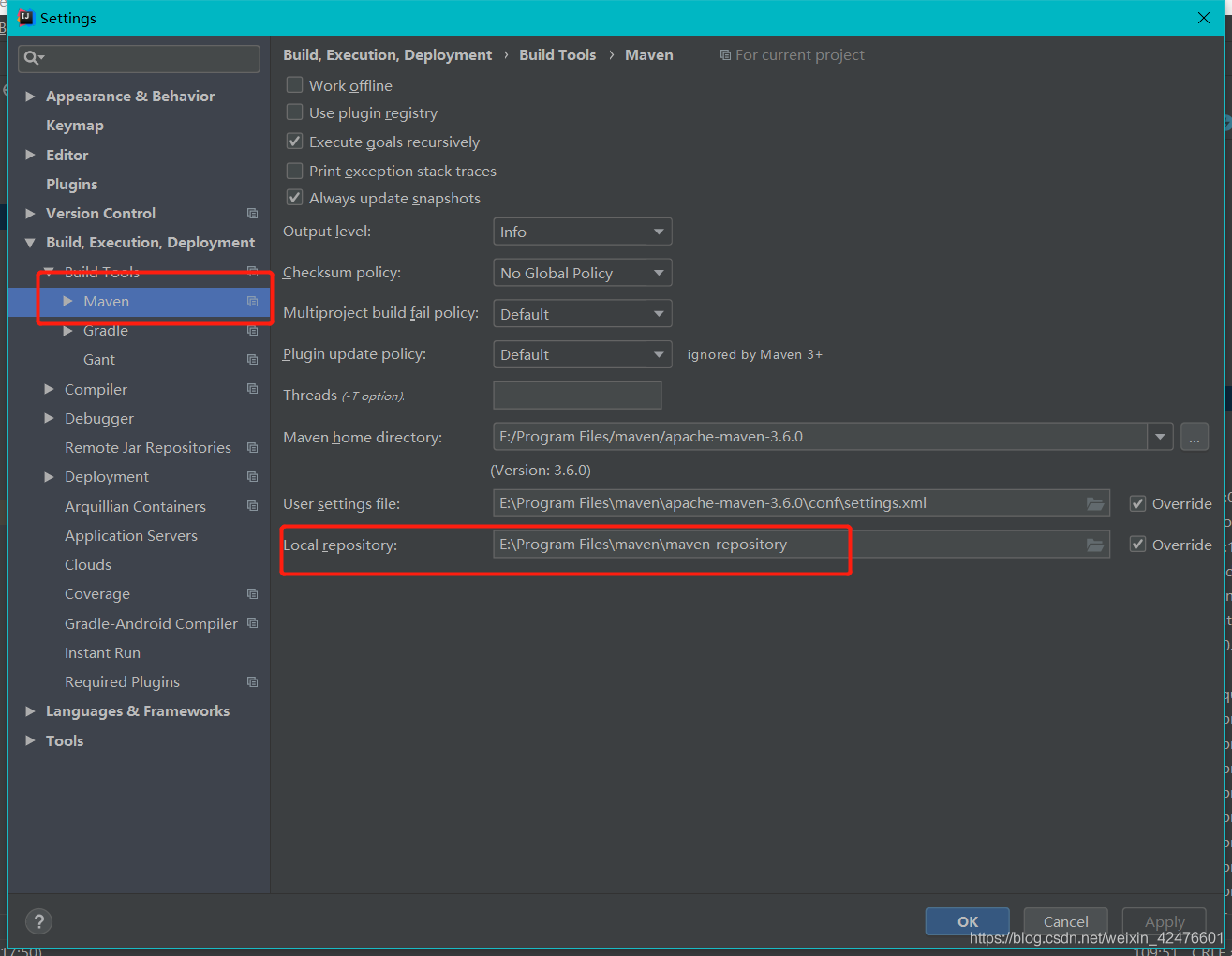Click the Threads input field
The height and width of the screenshot is (956, 1232).
(x=577, y=396)
